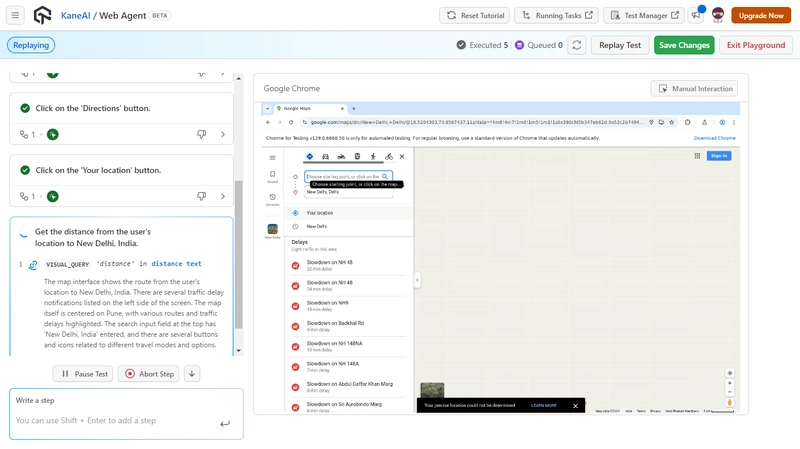Click the KaneAI logo icon
800x449 pixels.
(x=42, y=15)
